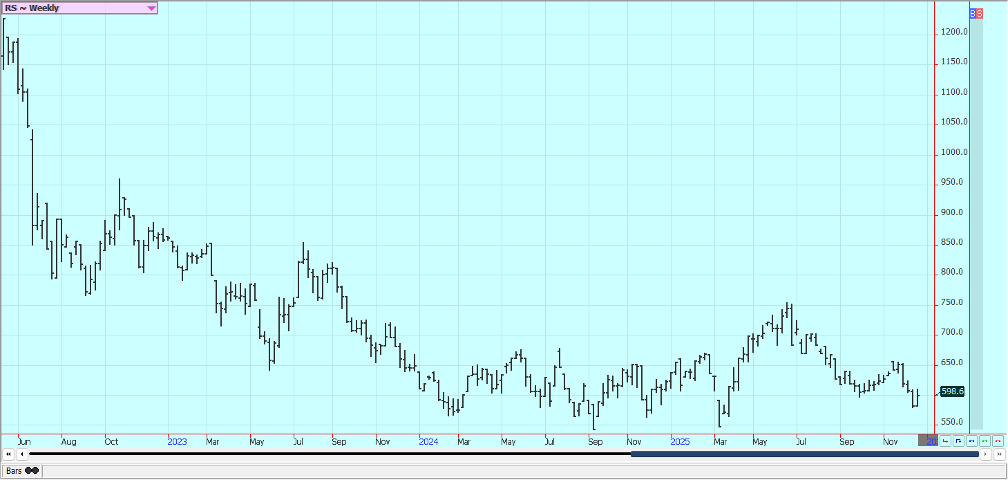Click the blue corner-shaped scale icon

pos(958,440)
